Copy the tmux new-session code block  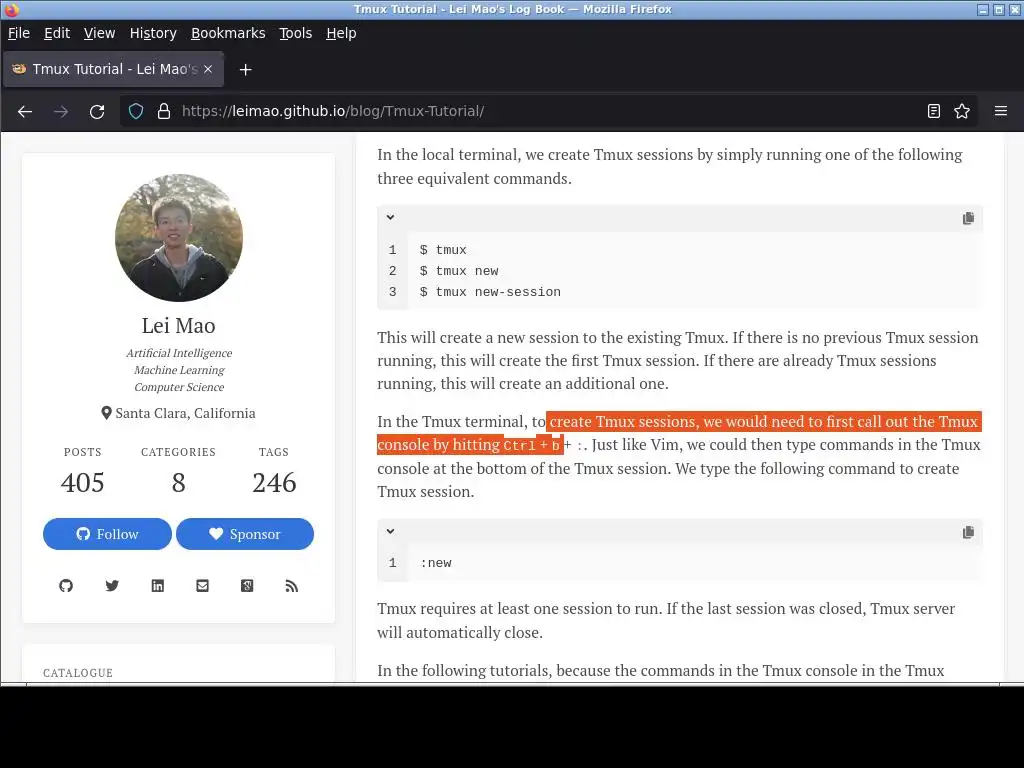pos(968,218)
